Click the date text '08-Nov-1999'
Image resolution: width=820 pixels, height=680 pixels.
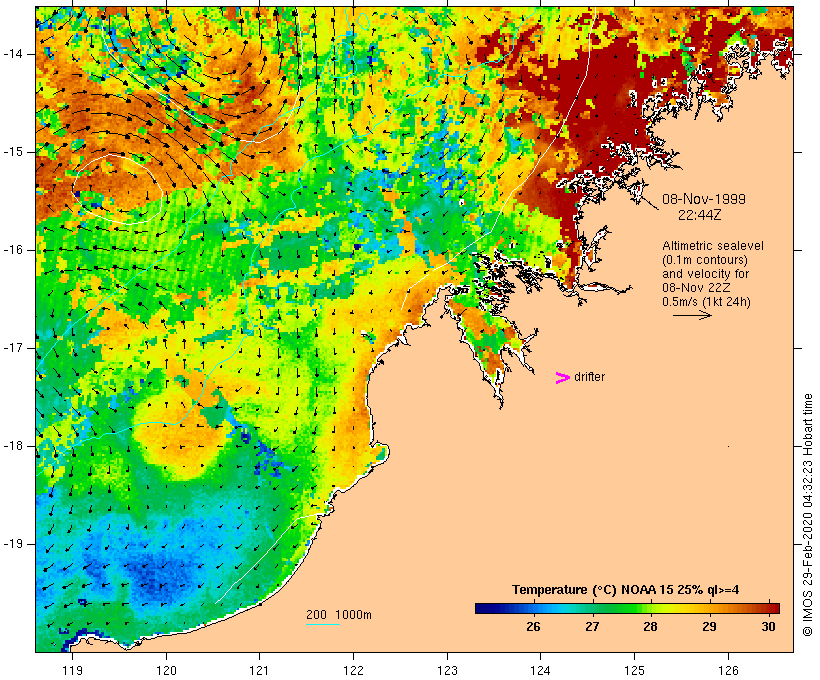click(x=704, y=199)
